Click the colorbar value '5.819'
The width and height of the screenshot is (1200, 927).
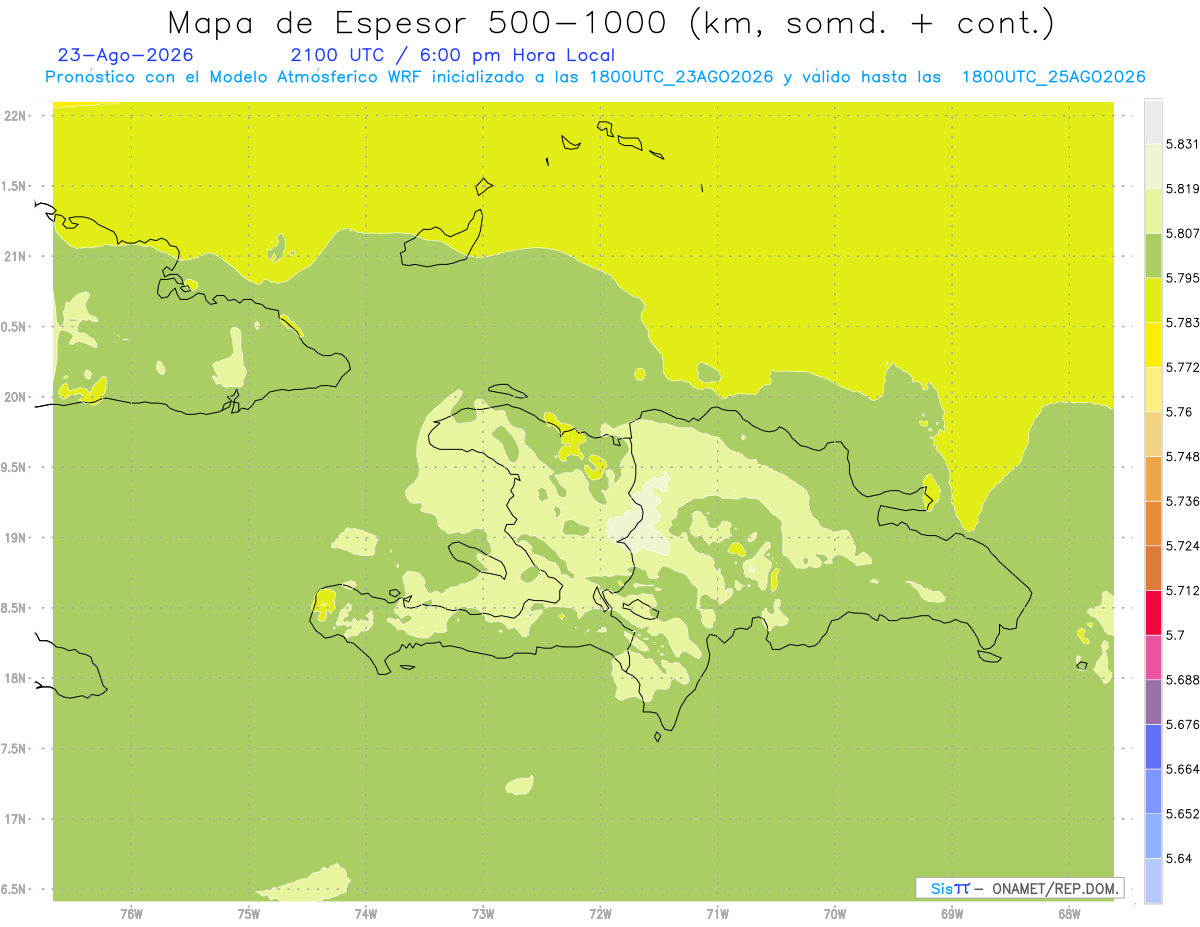click(1182, 189)
